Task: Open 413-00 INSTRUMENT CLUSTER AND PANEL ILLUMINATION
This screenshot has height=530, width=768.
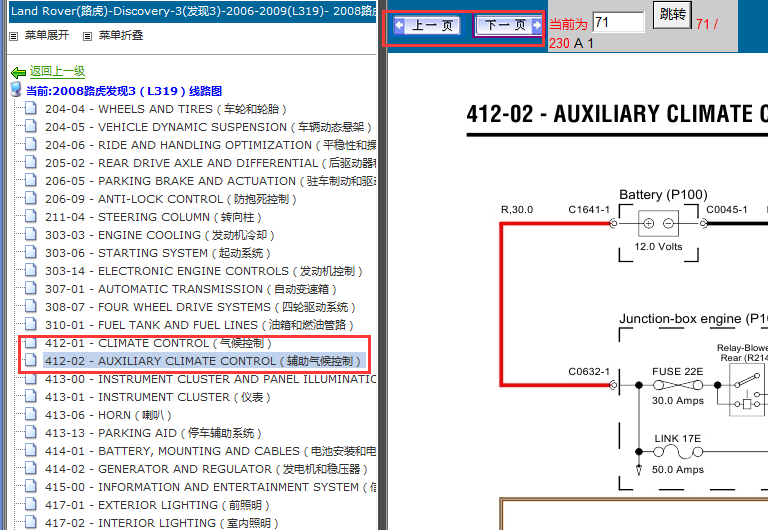Action: tap(210, 379)
